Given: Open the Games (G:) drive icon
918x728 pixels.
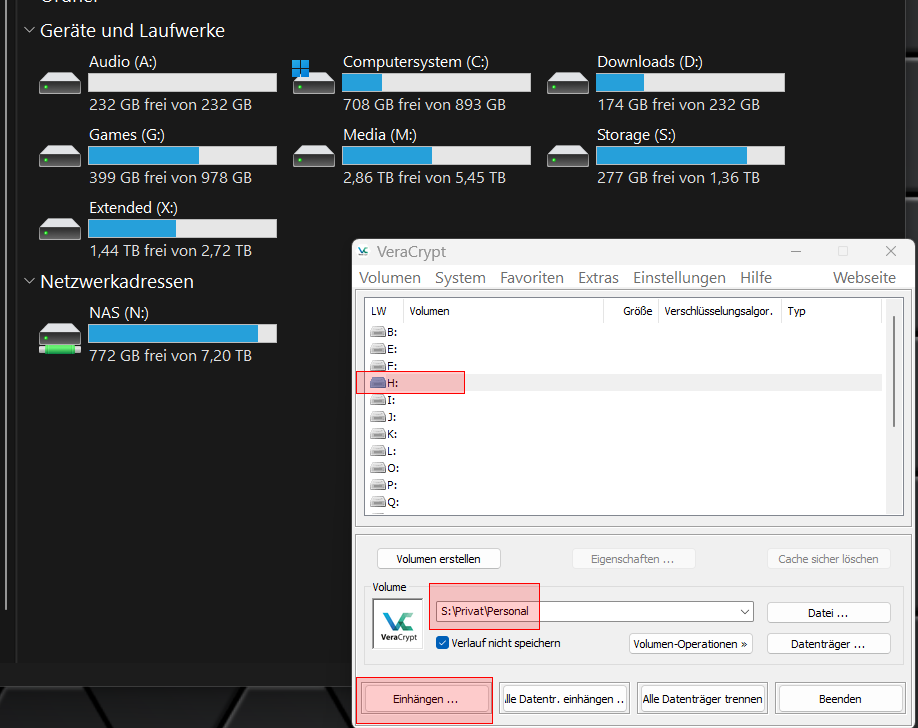Looking at the screenshot, I should (x=60, y=156).
